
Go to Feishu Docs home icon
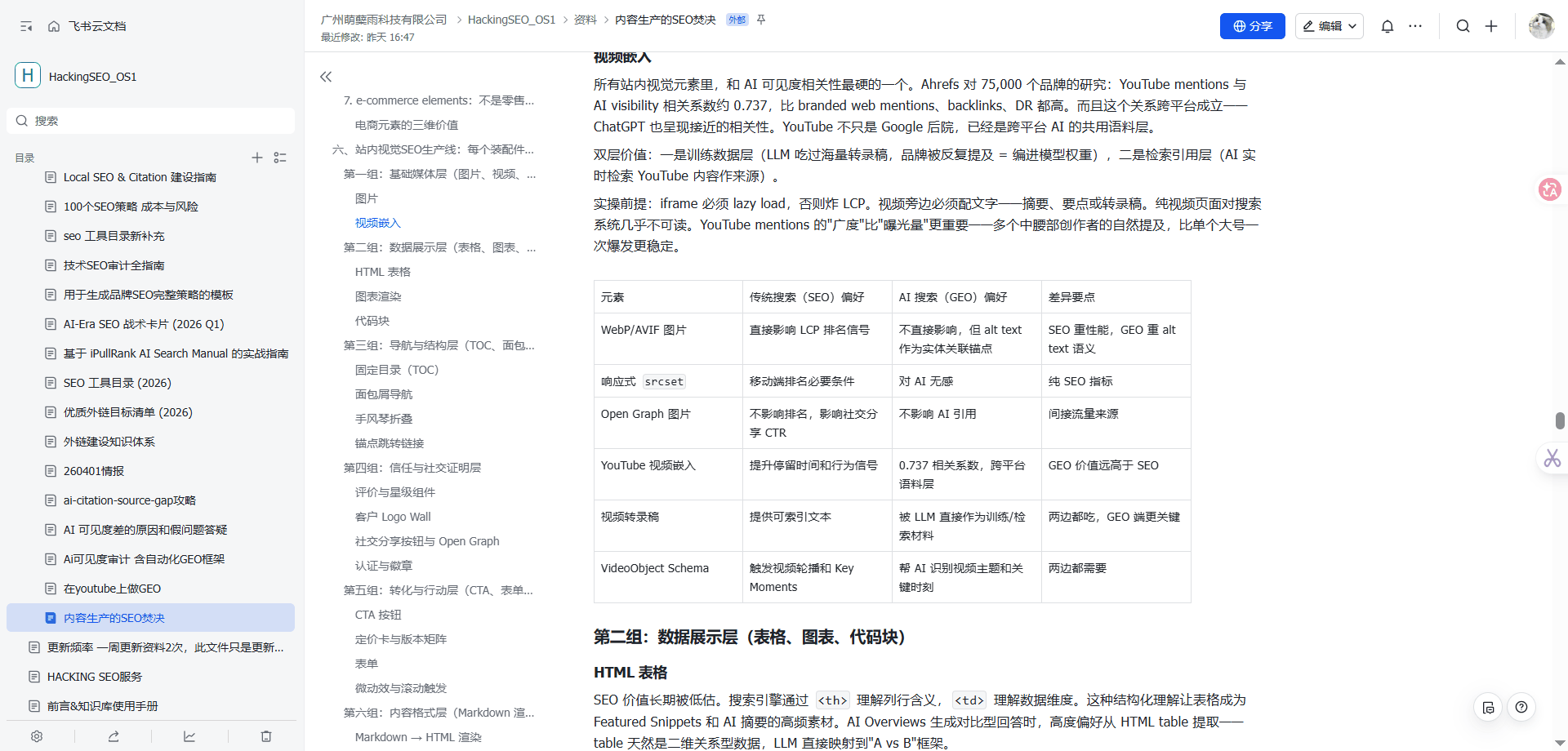click(x=54, y=26)
